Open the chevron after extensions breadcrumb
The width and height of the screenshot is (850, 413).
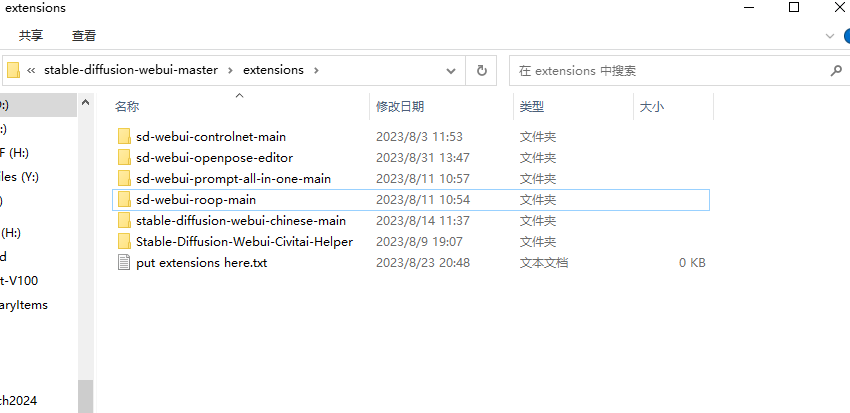point(317,70)
